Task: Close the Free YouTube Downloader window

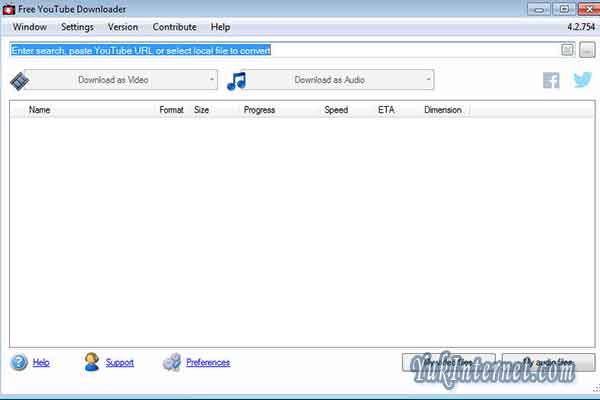Action: (x=589, y=9)
